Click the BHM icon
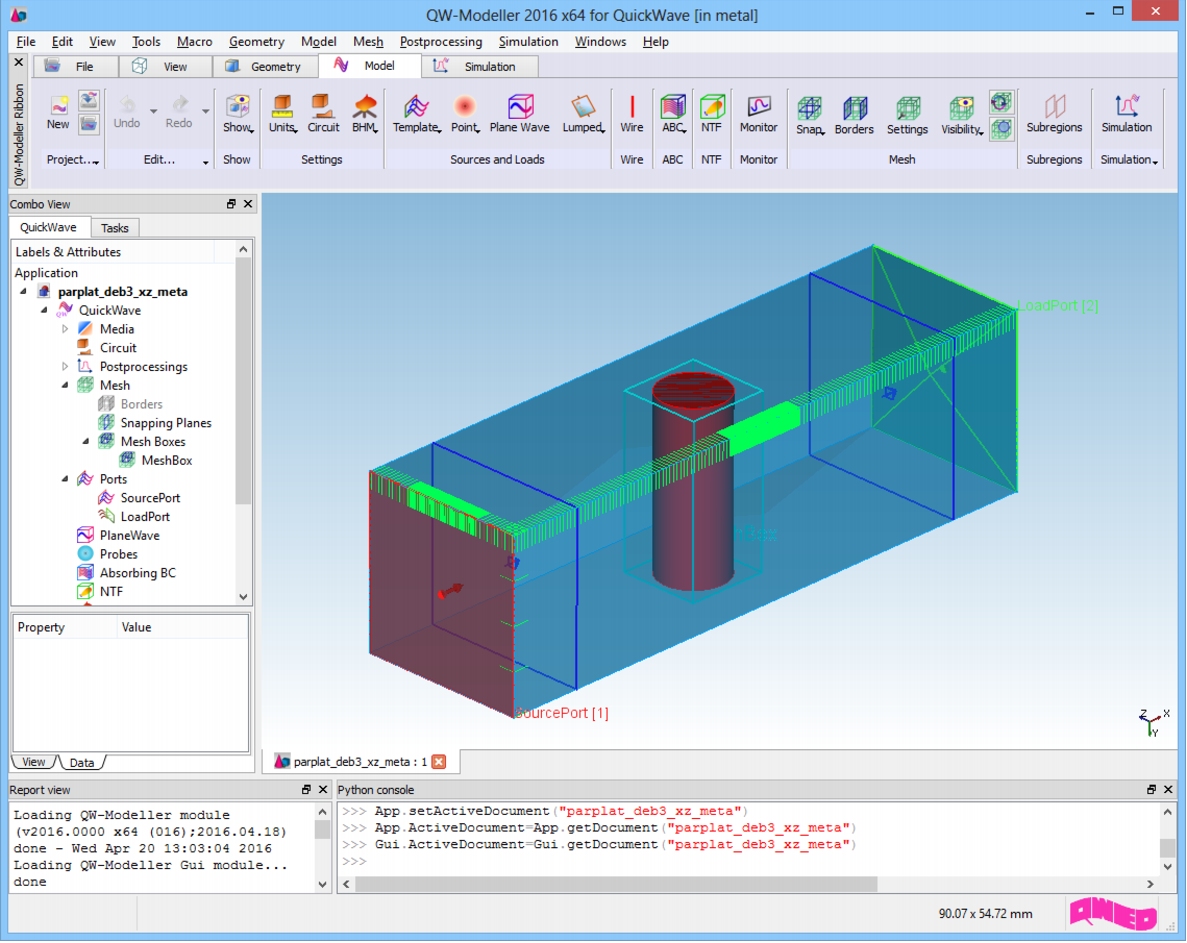This screenshot has width=1187, height=943. pos(365,107)
